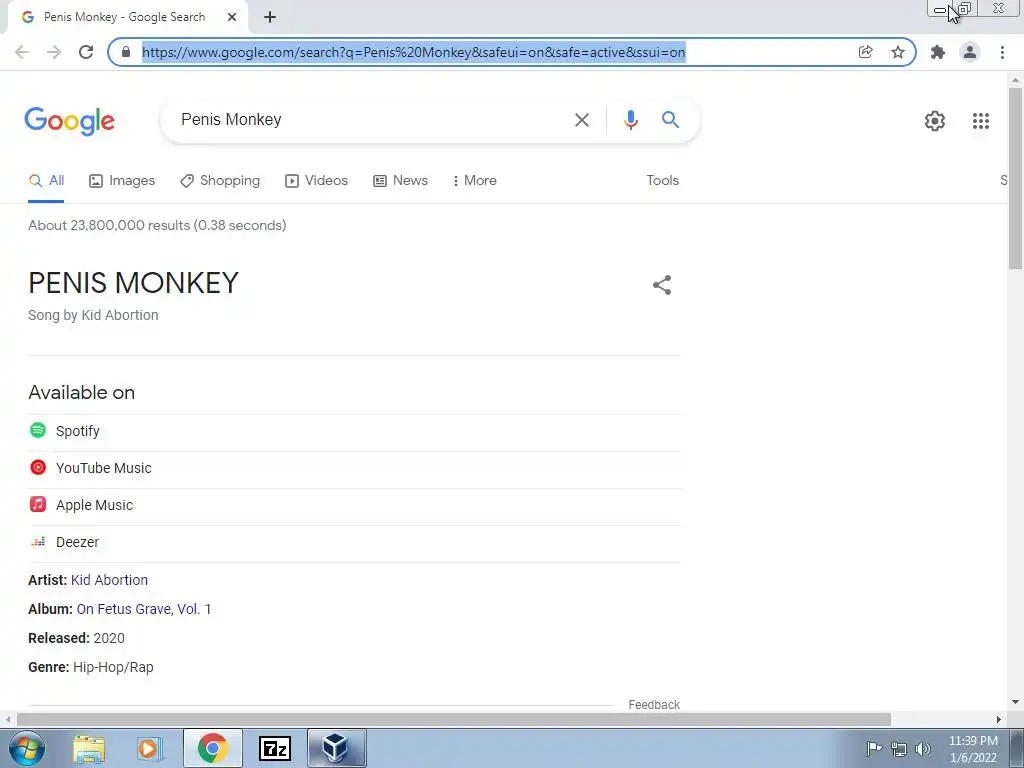Open the Google apps grid
1024x768 pixels.
tap(980, 121)
